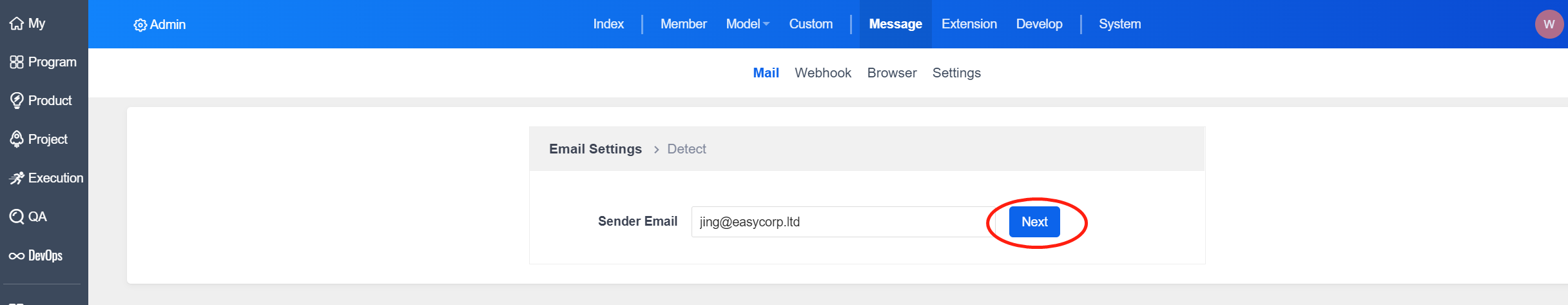This screenshot has height=305, width=1568.
Task: Select the Project rocket icon
Action: [16, 139]
